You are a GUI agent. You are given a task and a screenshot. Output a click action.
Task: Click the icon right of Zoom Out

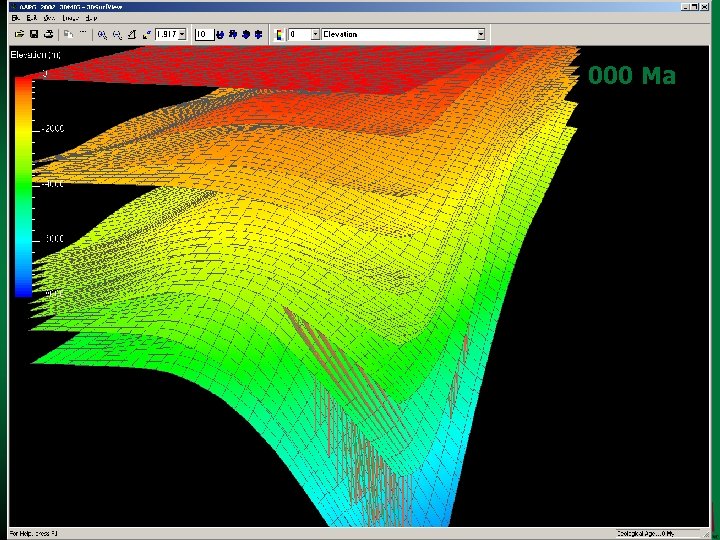click(x=133, y=34)
